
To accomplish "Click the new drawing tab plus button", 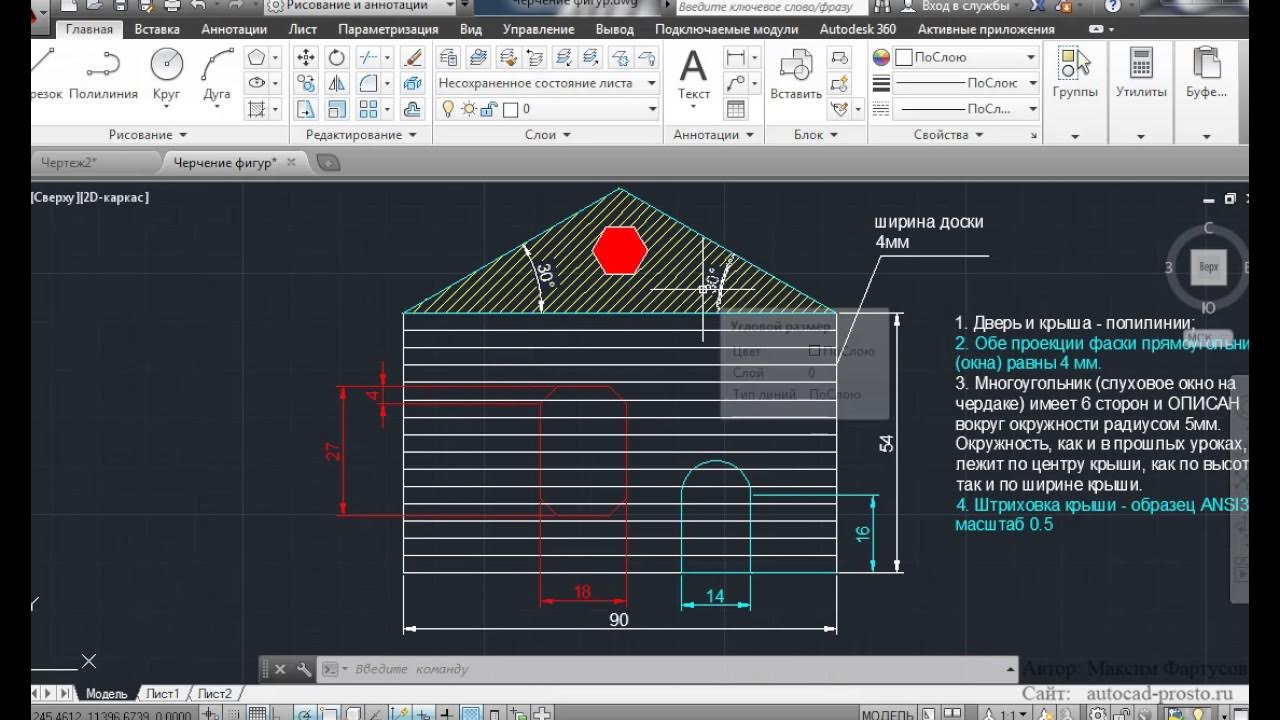I will (328, 162).
